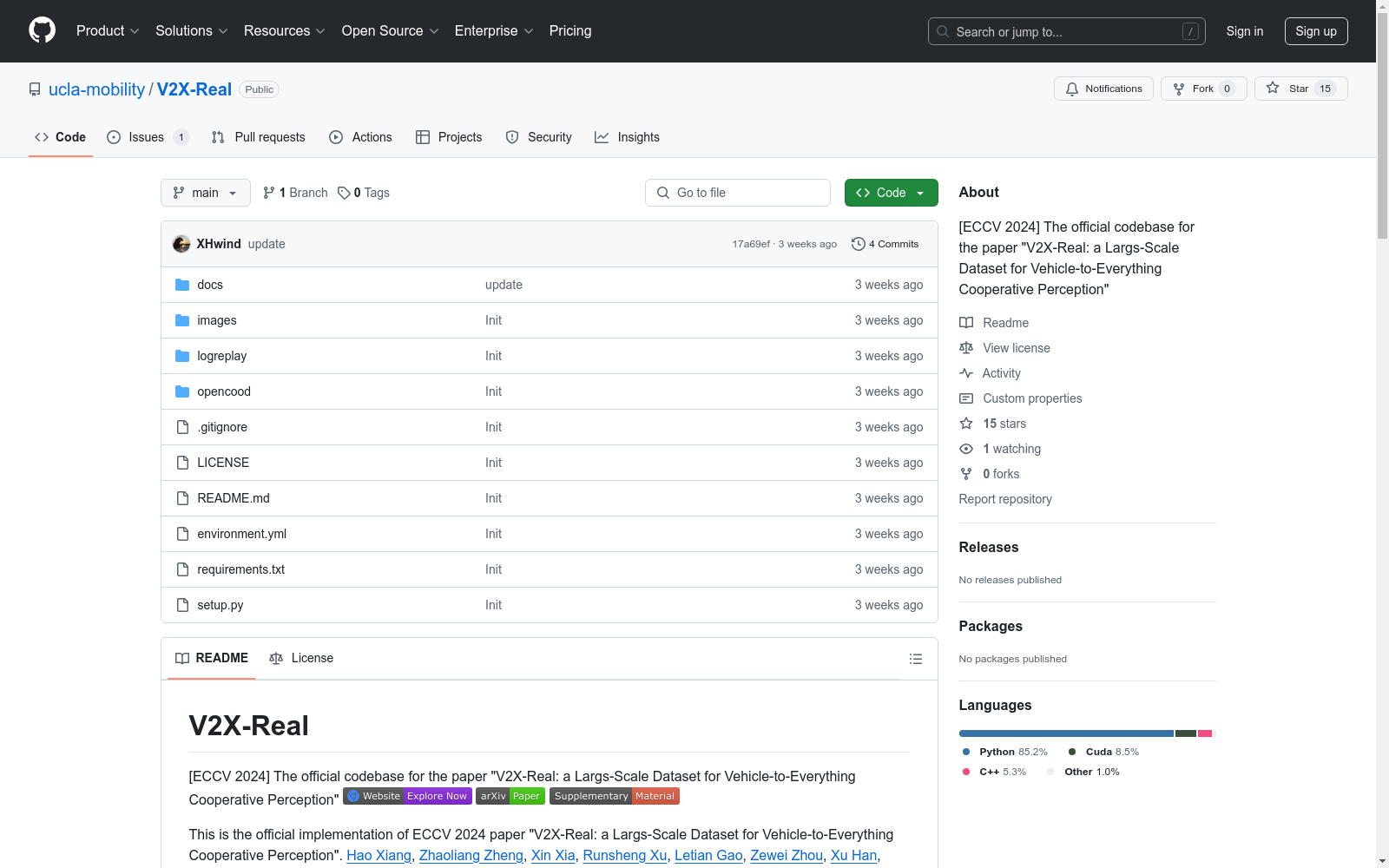Click the Search or jump to field
The height and width of the screenshot is (868, 1389).
click(x=1066, y=31)
